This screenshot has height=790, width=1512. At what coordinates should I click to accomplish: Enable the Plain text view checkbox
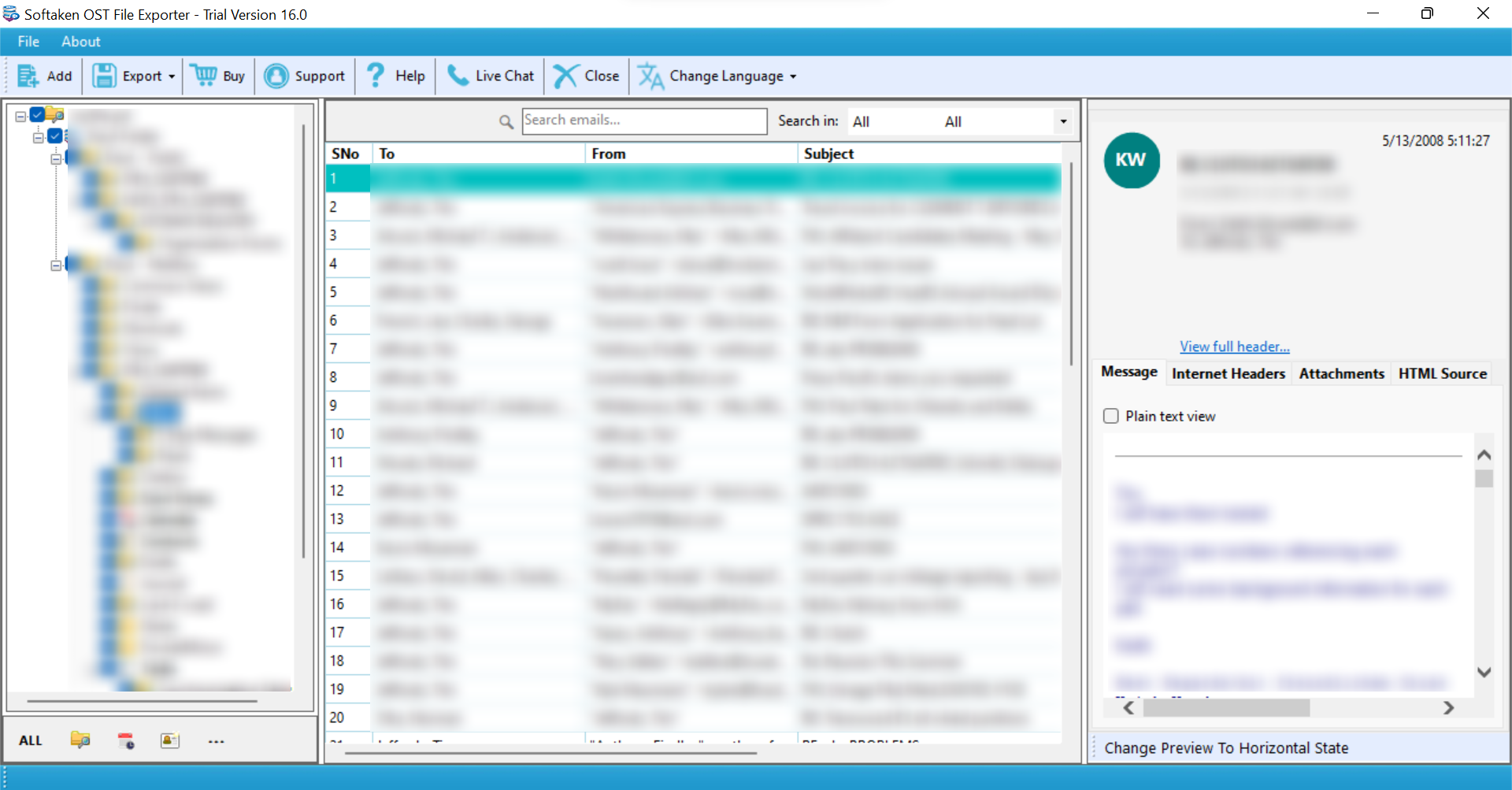[1110, 416]
